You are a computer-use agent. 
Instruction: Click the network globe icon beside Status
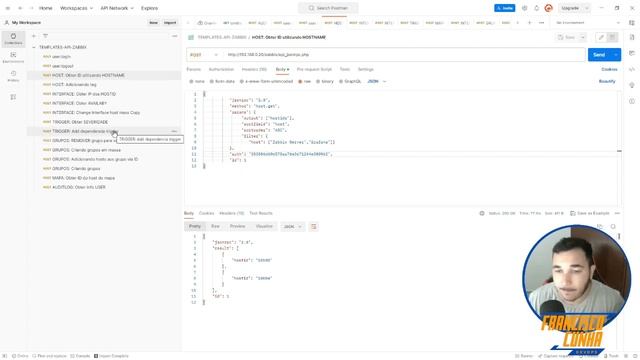coord(482,213)
